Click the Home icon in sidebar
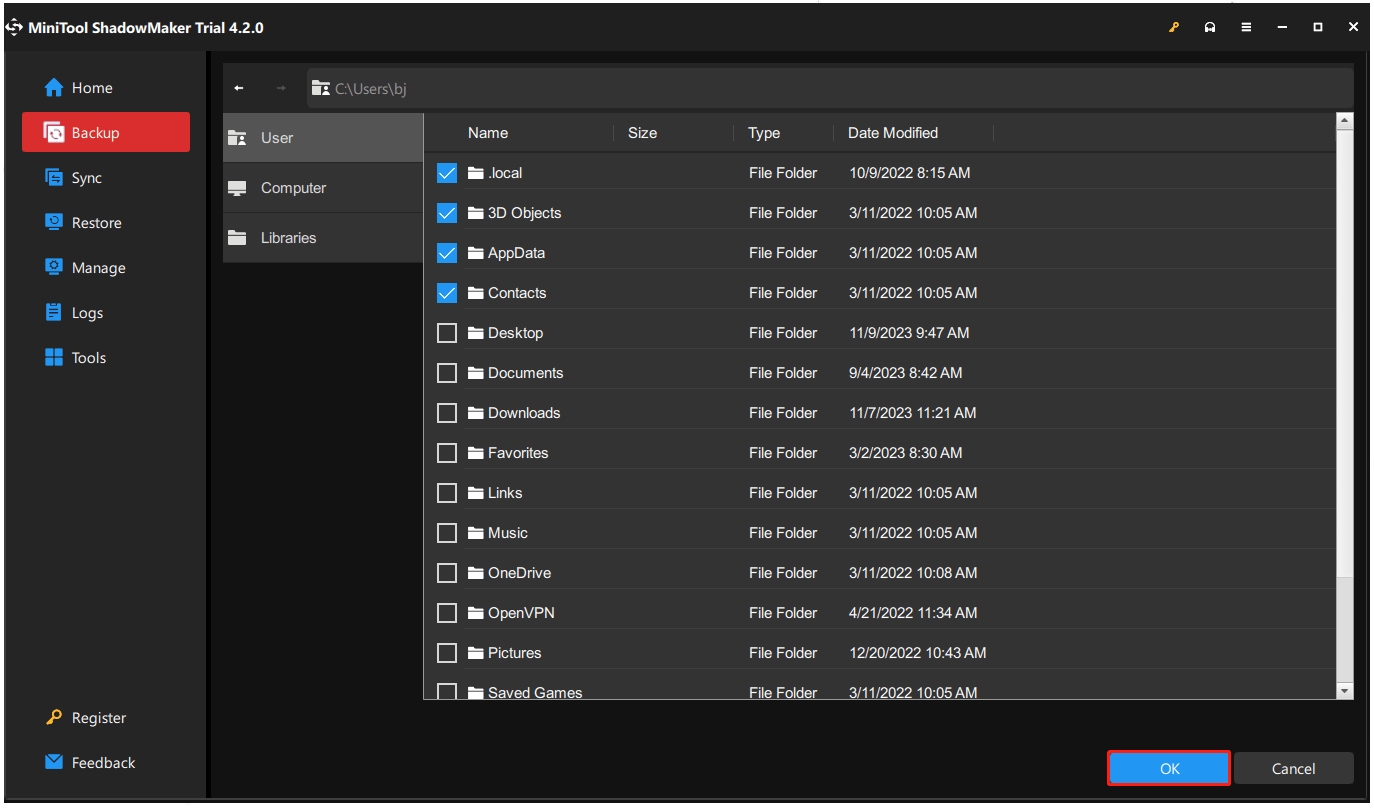This screenshot has height=808, width=1374. [54, 88]
